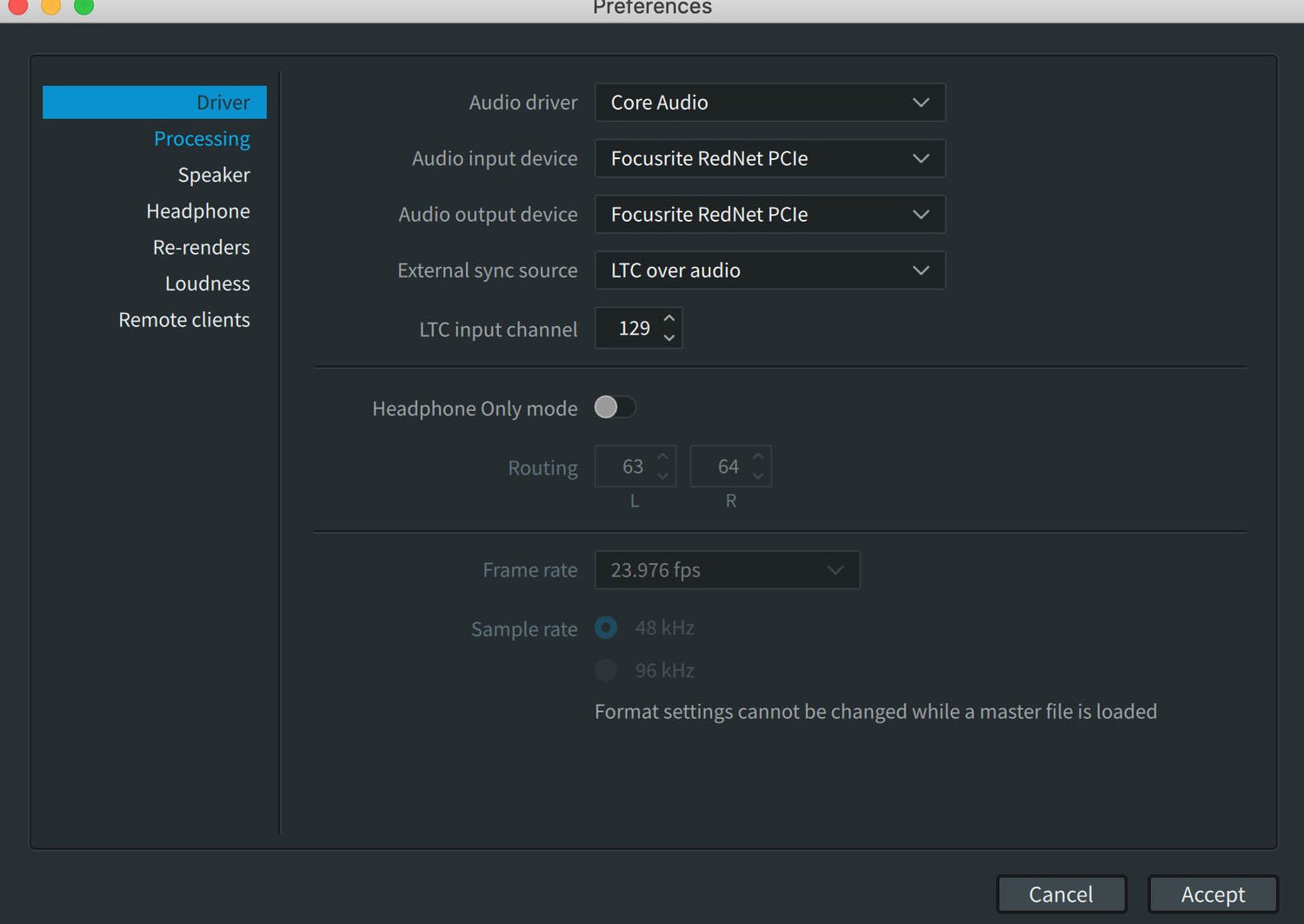The image size is (1304, 924).
Task: Open the Re-renders settings page
Action: point(201,247)
